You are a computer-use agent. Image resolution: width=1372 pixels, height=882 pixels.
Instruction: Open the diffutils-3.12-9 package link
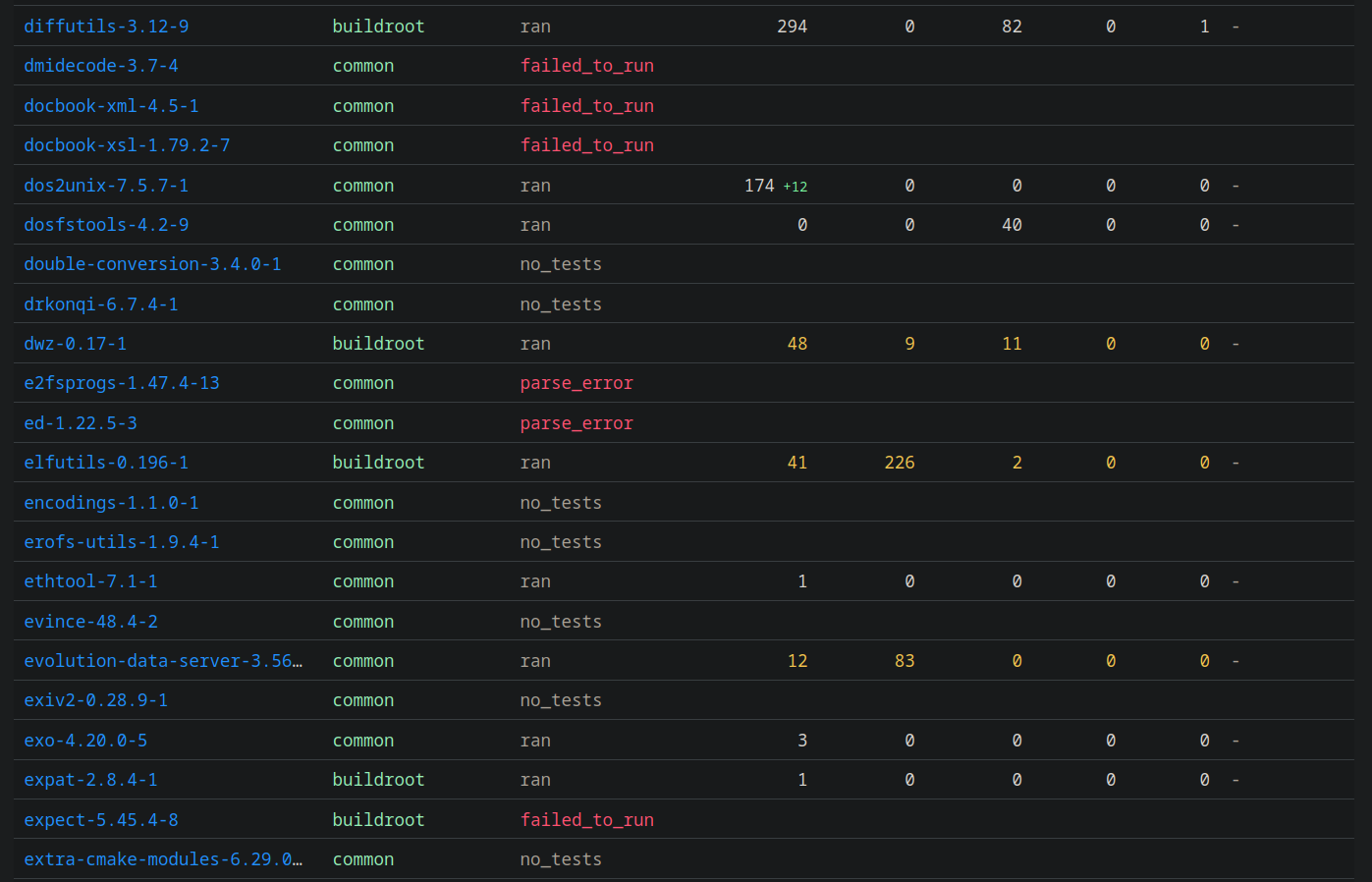(x=106, y=27)
